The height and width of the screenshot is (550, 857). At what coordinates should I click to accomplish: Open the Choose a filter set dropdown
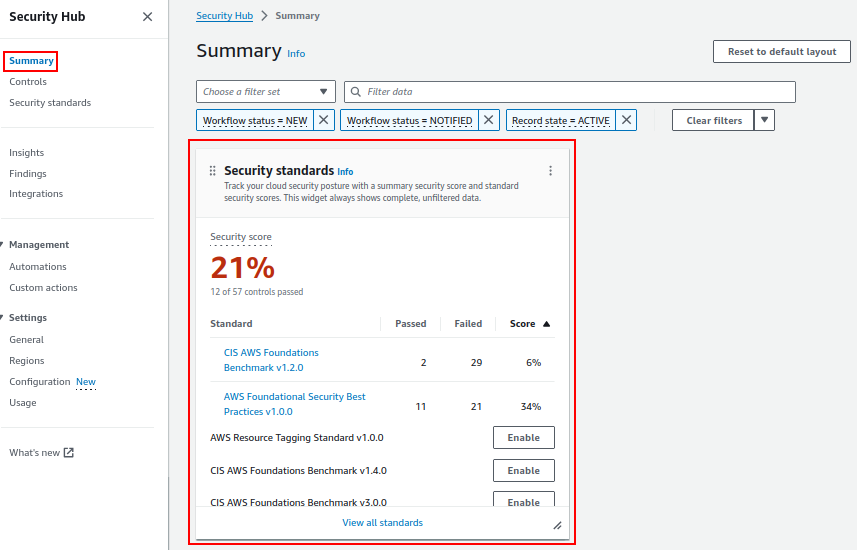point(266,92)
